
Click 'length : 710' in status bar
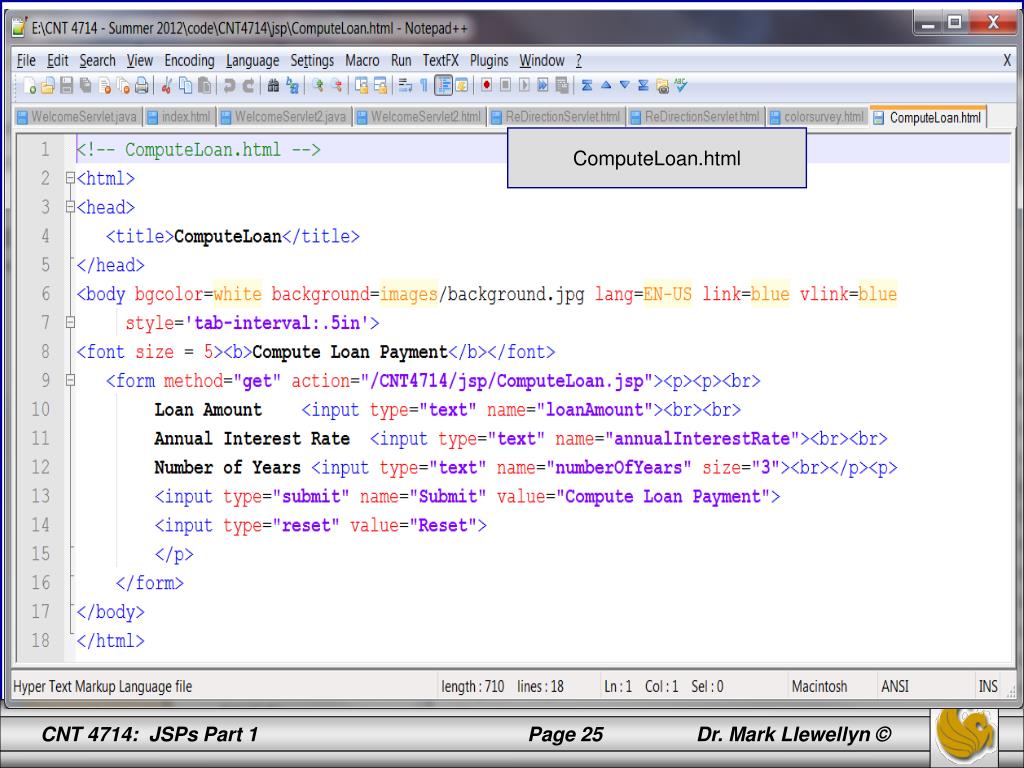[x=473, y=686]
